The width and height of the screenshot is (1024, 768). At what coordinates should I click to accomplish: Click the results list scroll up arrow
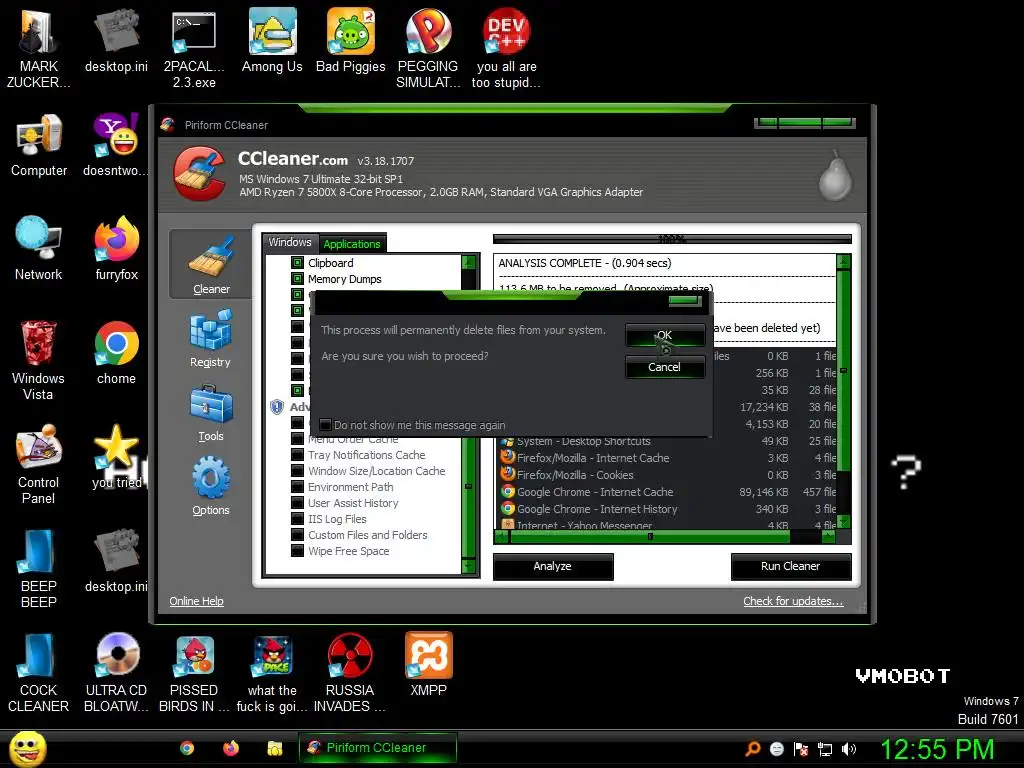(x=843, y=263)
